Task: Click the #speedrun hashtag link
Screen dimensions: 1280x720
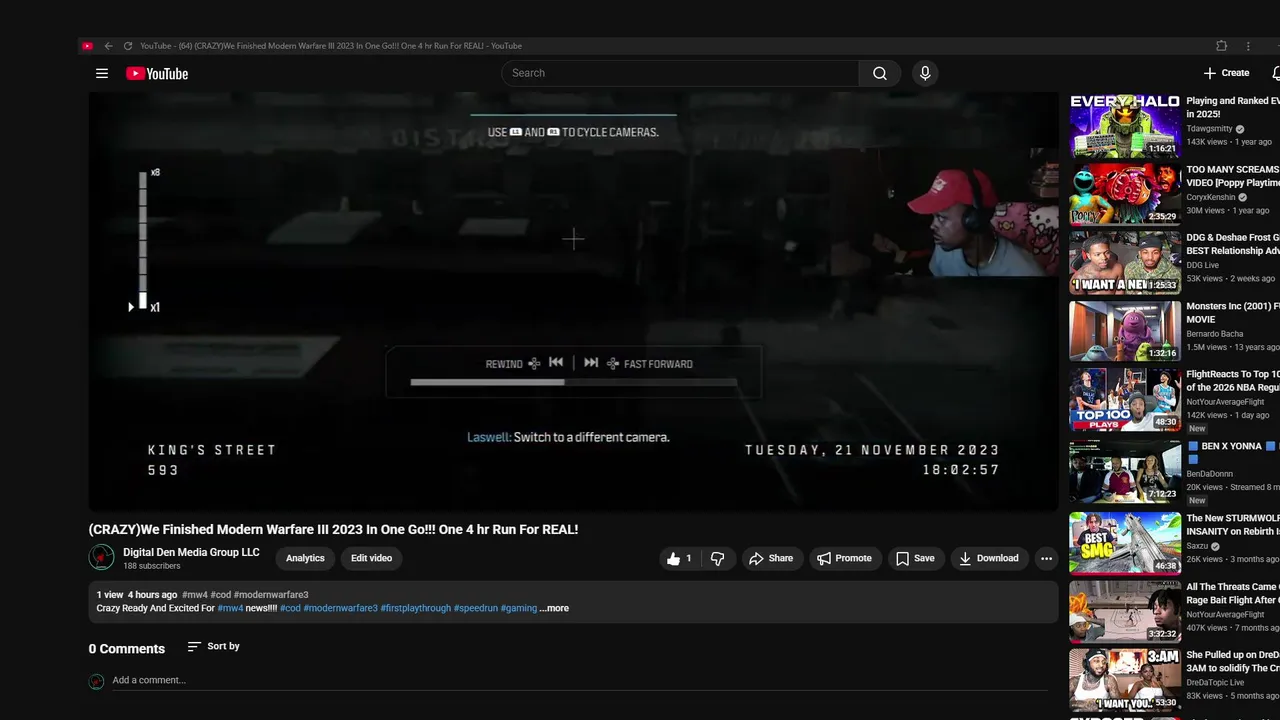Action: point(475,608)
